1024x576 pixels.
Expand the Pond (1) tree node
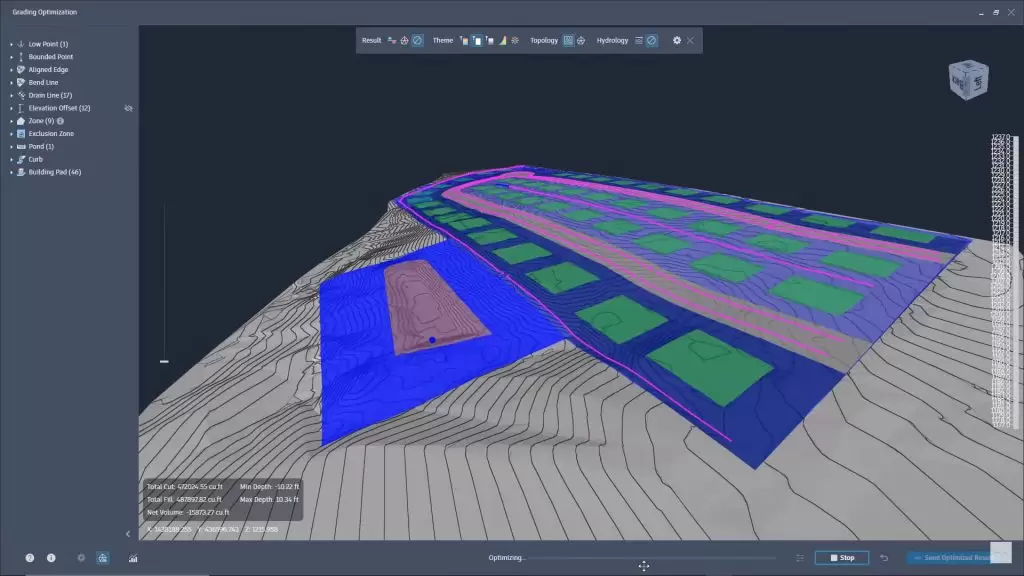(x=11, y=147)
